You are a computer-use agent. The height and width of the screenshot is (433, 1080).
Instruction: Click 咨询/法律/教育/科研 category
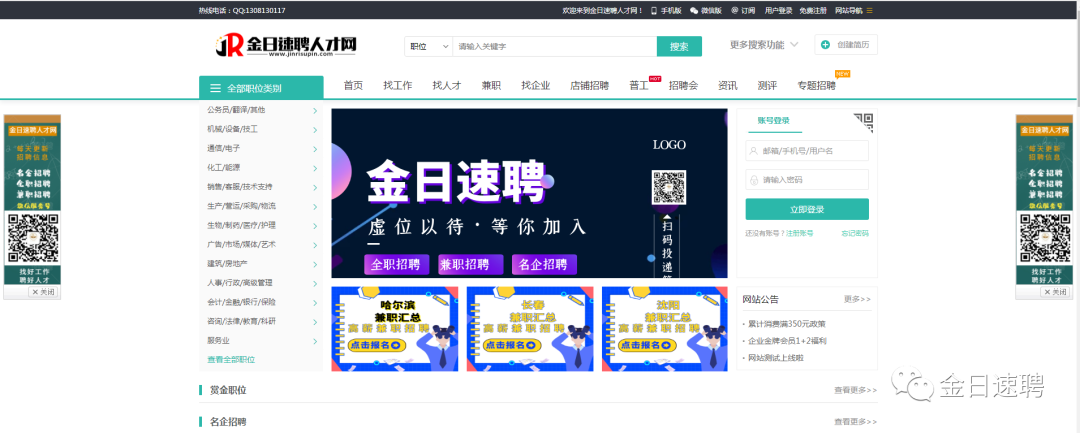241,321
